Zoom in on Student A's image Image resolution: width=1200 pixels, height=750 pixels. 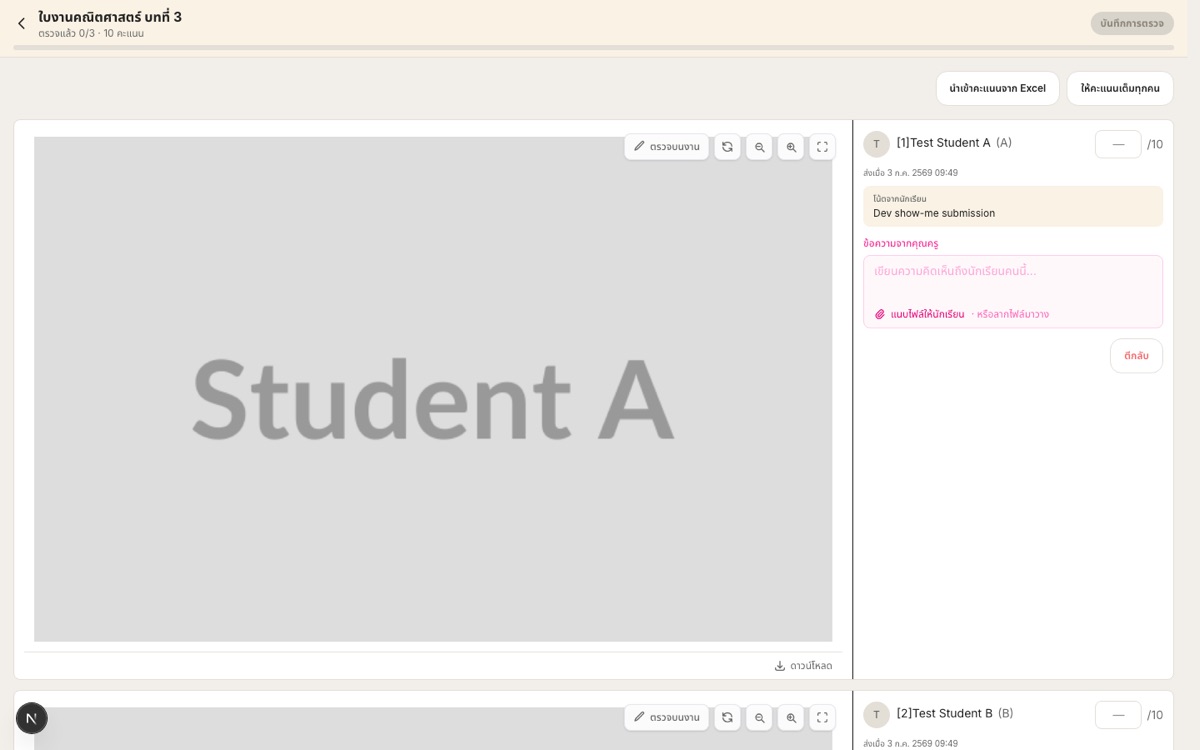pyautogui.click(x=791, y=147)
